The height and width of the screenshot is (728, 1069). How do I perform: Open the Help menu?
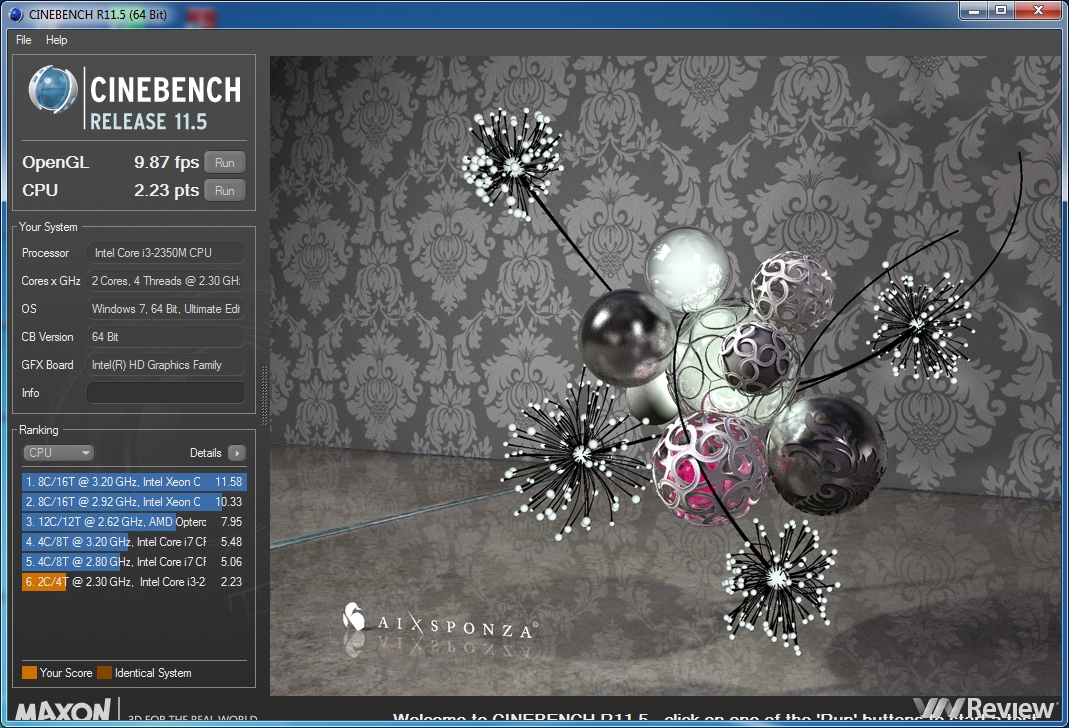(57, 40)
